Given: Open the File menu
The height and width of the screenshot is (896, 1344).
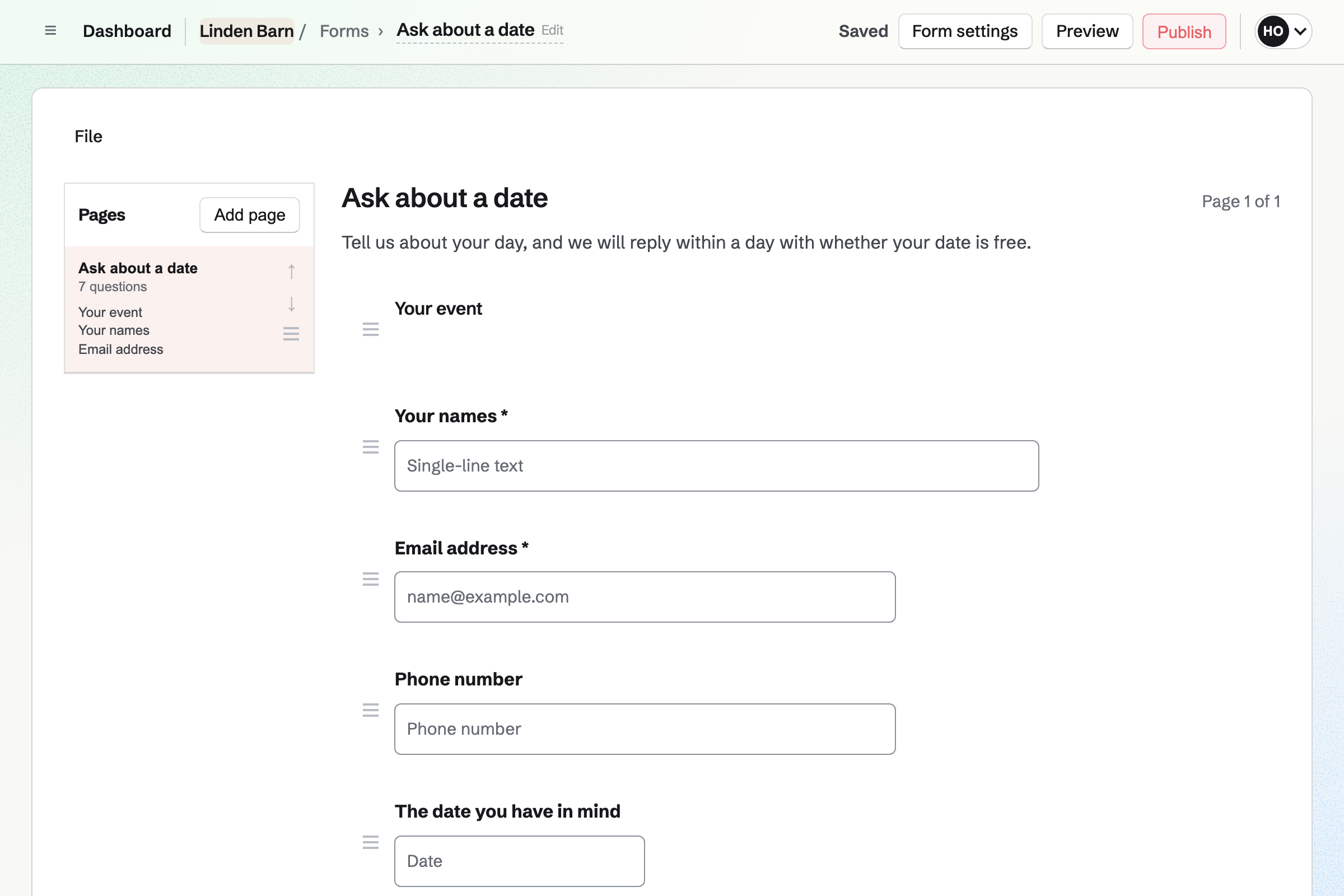Looking at the screenshot, I should [88, 137].
